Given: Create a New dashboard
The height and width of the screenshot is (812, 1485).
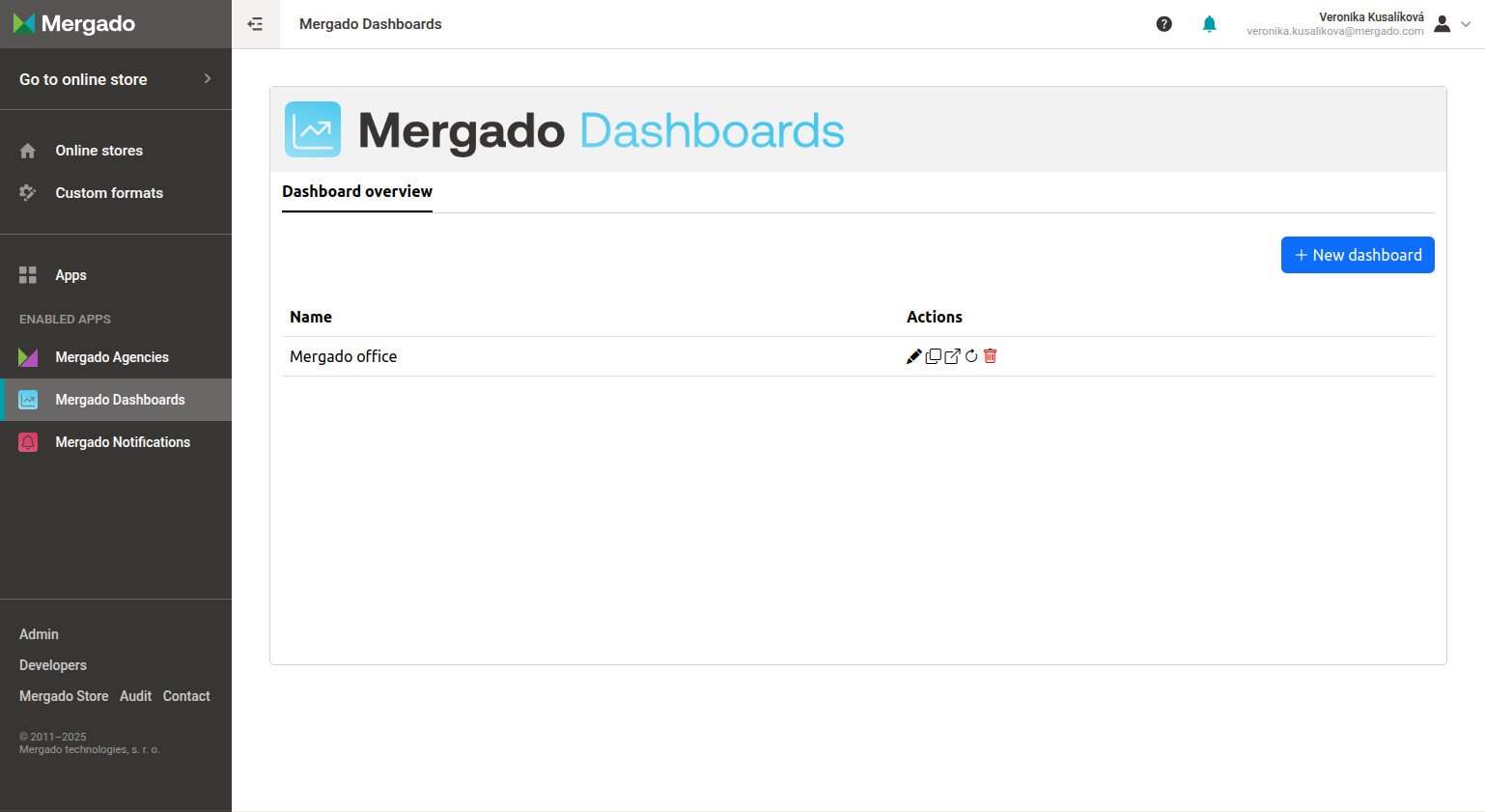Looking at the screenshot, I should click(x=1358, y=255).
